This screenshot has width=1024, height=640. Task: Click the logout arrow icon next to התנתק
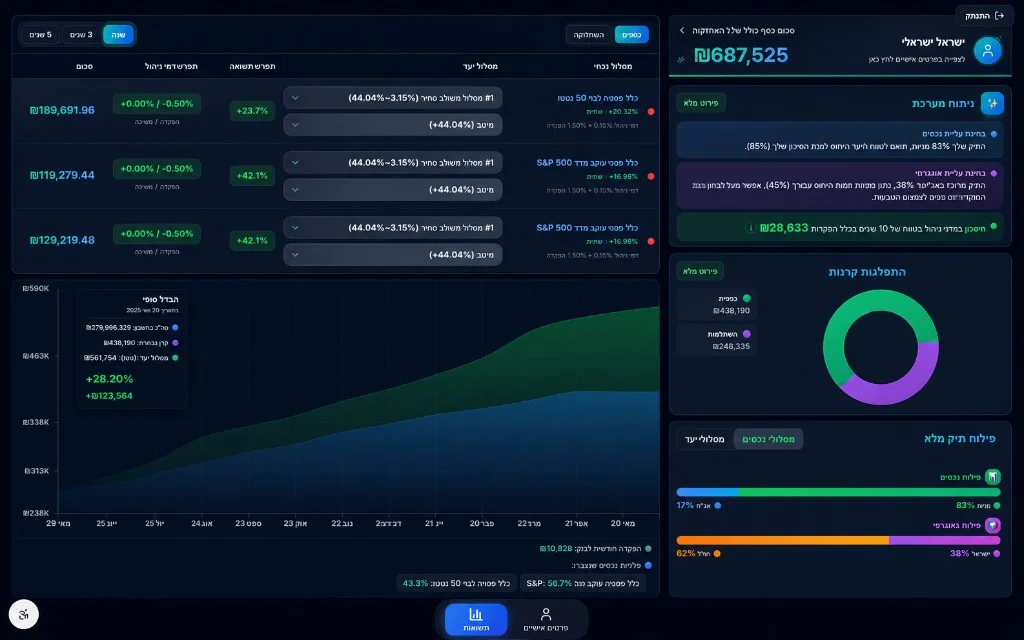[x=999, y=16]
